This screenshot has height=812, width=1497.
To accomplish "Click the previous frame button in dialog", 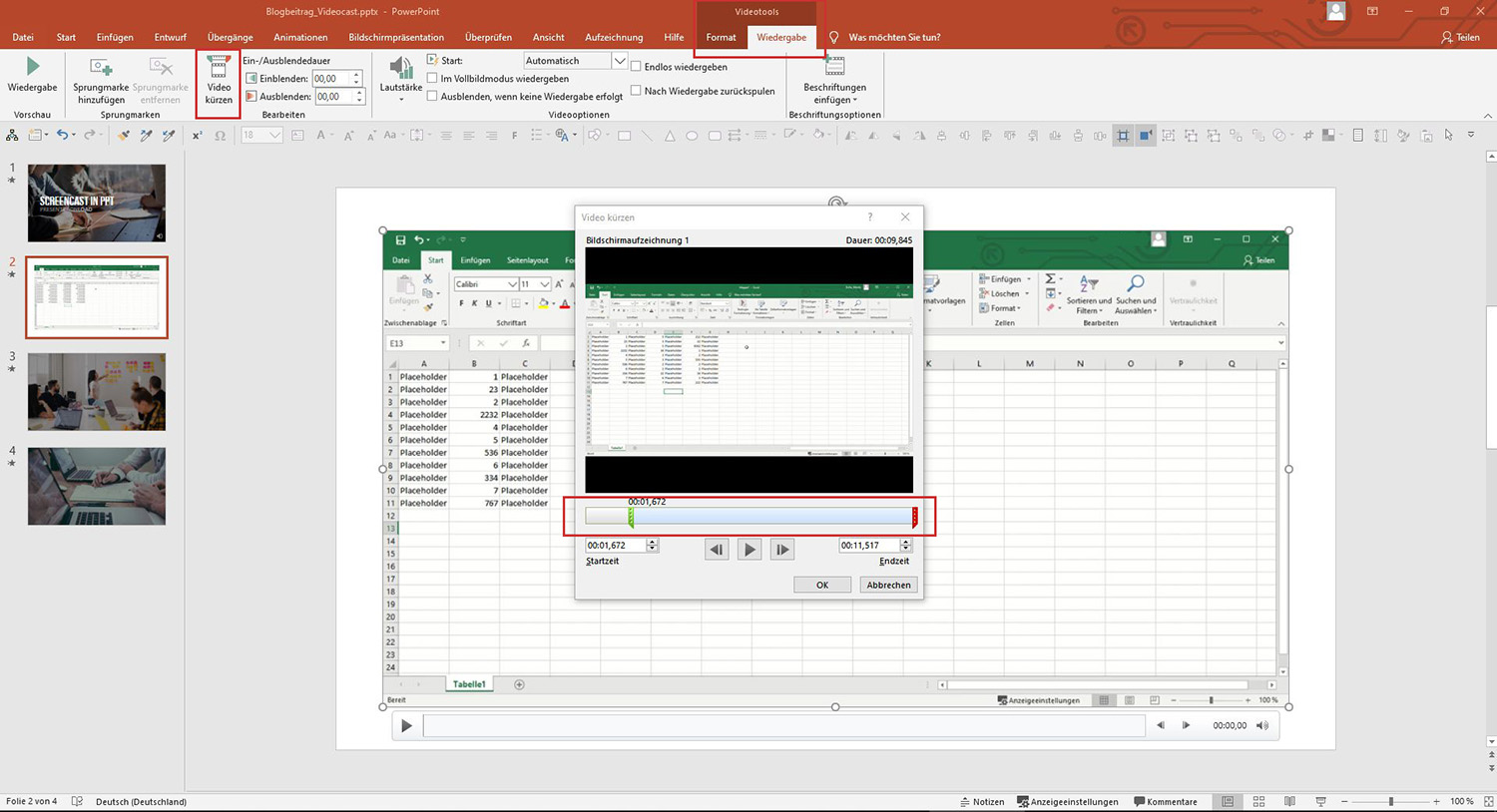I will (717, 549).
